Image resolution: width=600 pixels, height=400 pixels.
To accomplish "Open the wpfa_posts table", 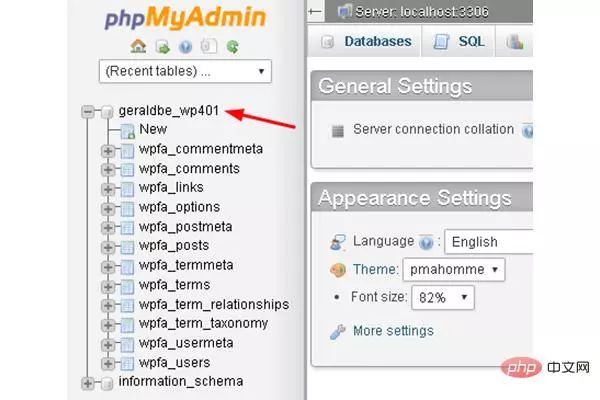I will 174,246.
